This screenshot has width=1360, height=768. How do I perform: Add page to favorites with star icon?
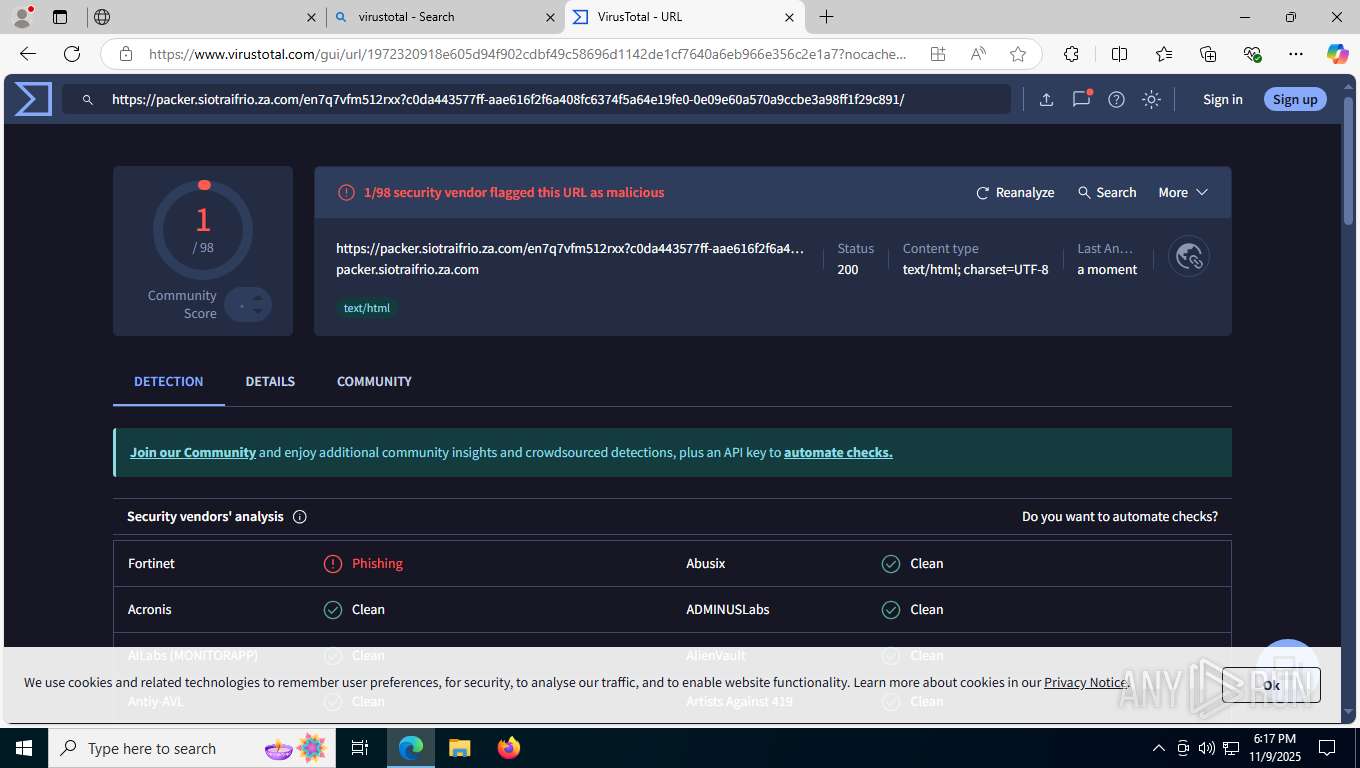click(1018, 54)
